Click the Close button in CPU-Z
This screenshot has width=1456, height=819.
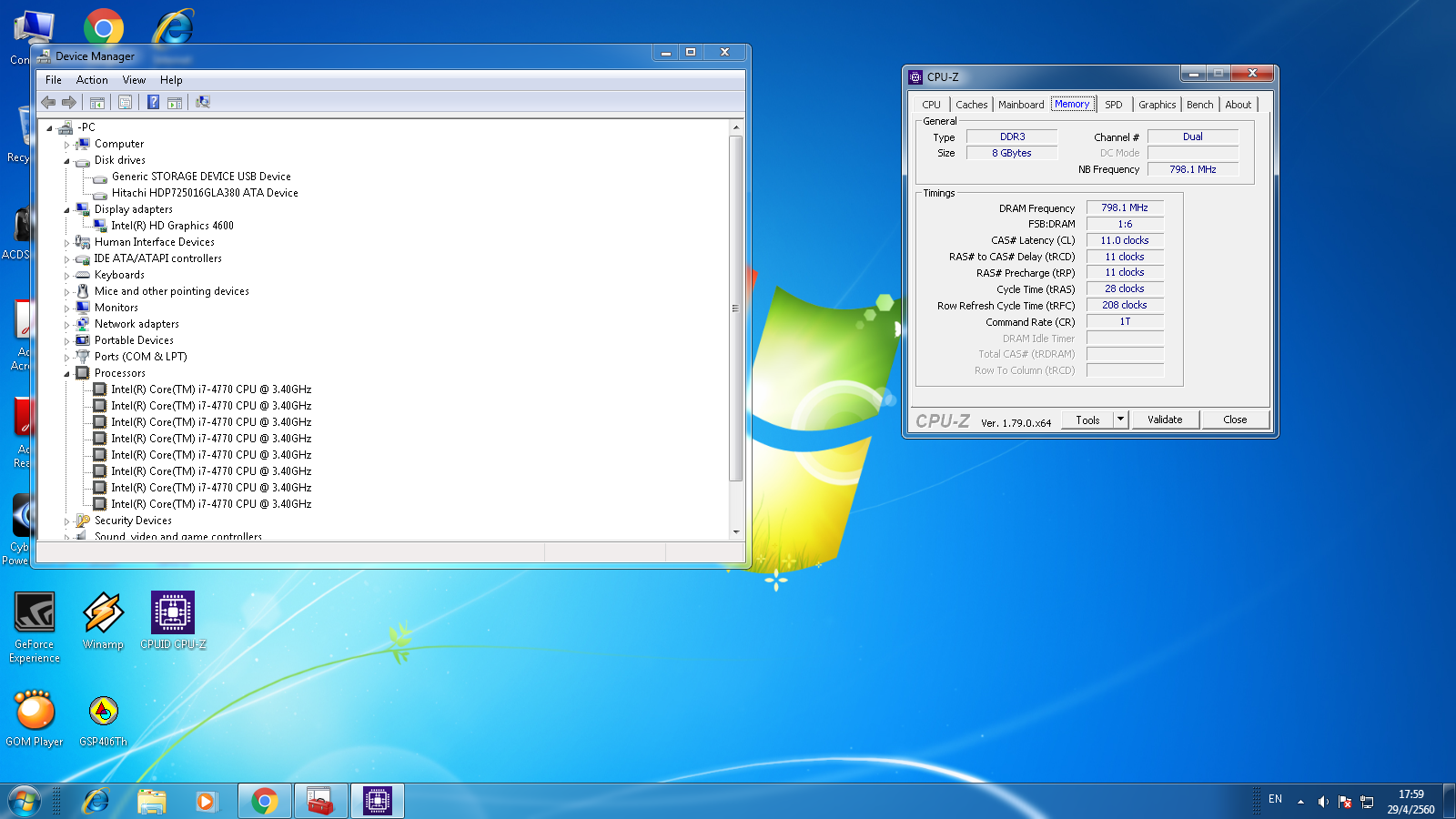coord(1235,420)
